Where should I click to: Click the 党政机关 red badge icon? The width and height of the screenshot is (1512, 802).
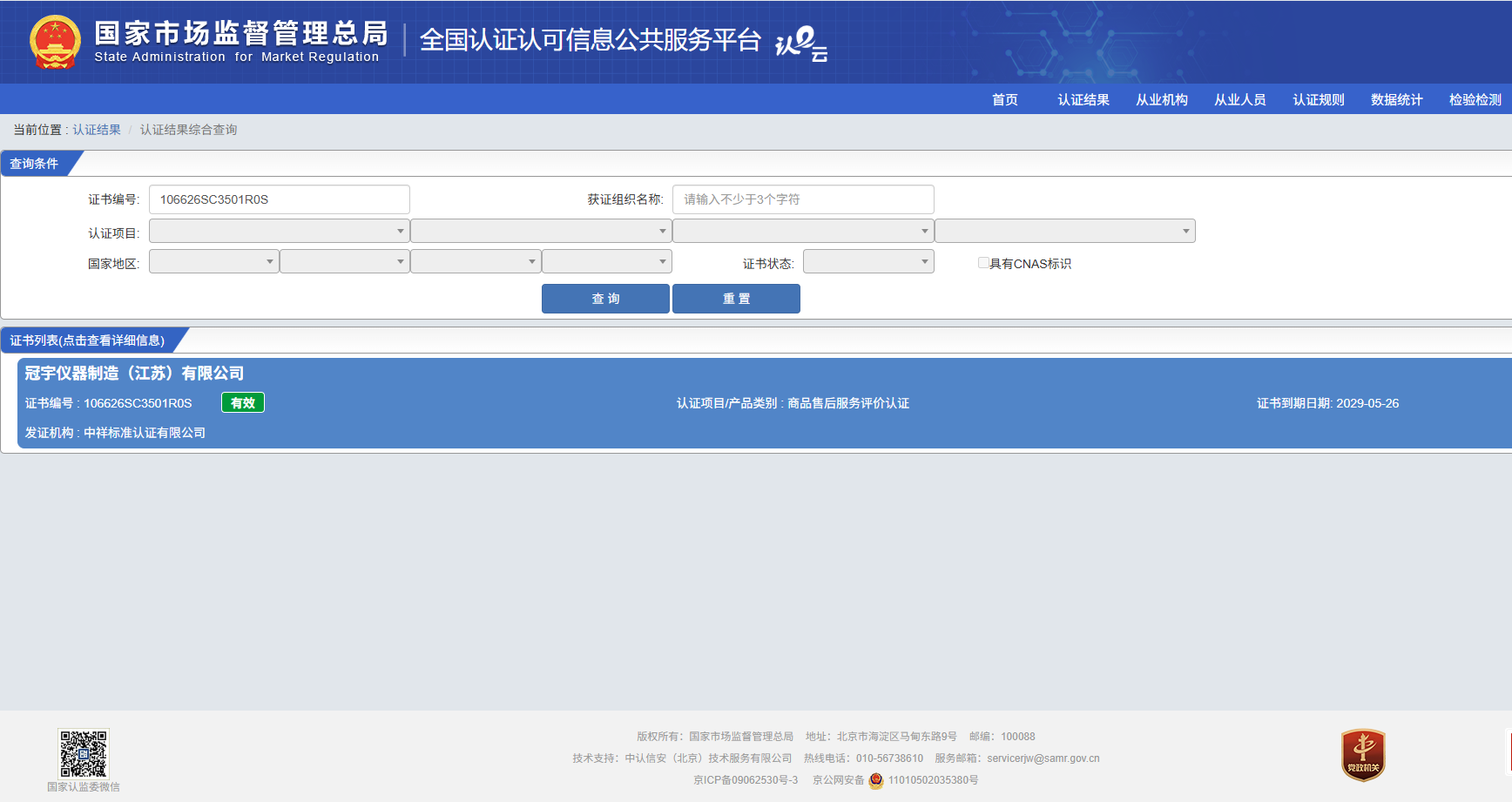pos(1363,755)
